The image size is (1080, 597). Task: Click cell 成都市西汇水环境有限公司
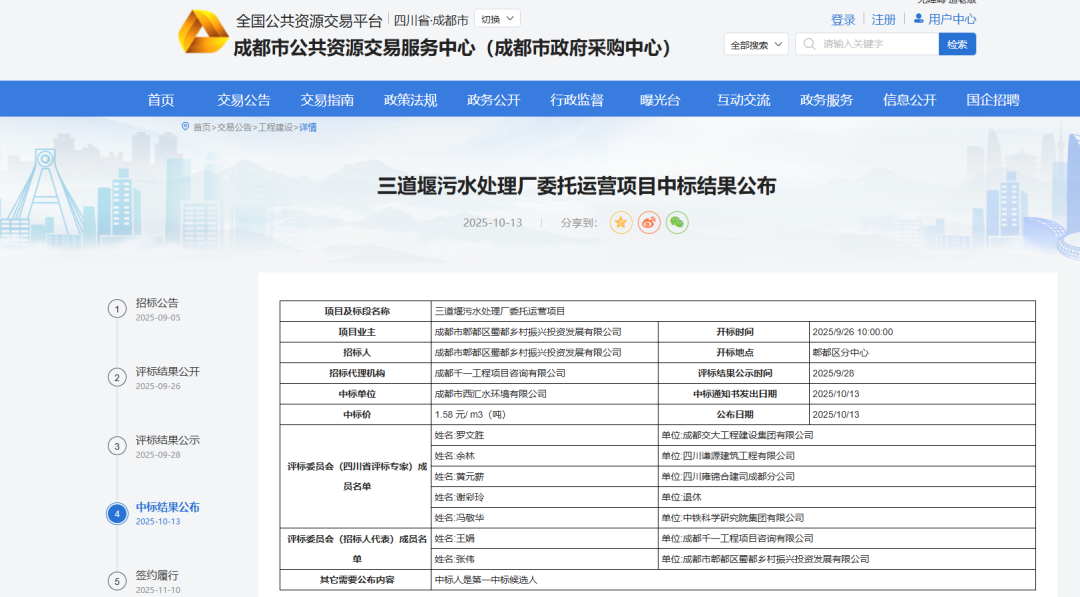tap(544, 394)
